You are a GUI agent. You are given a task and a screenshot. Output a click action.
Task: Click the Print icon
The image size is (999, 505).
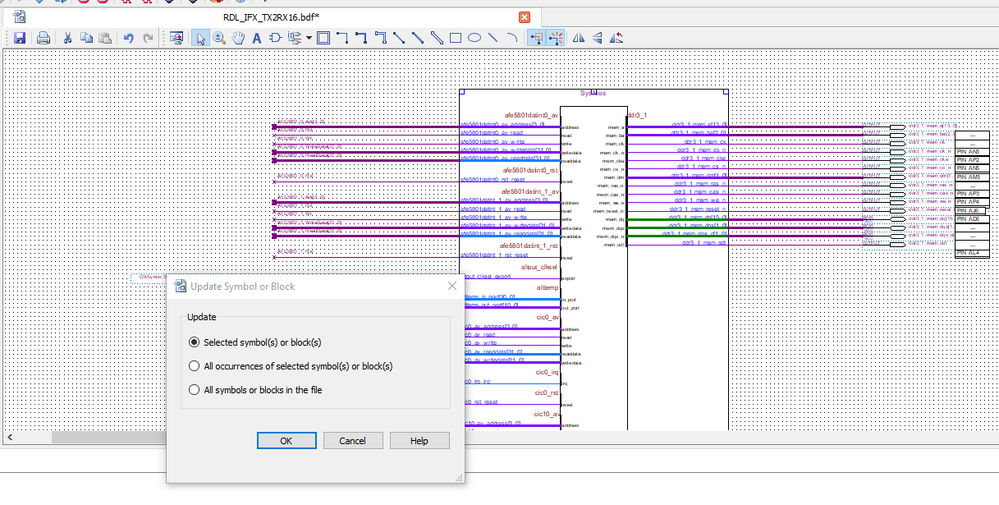point(43,38)
